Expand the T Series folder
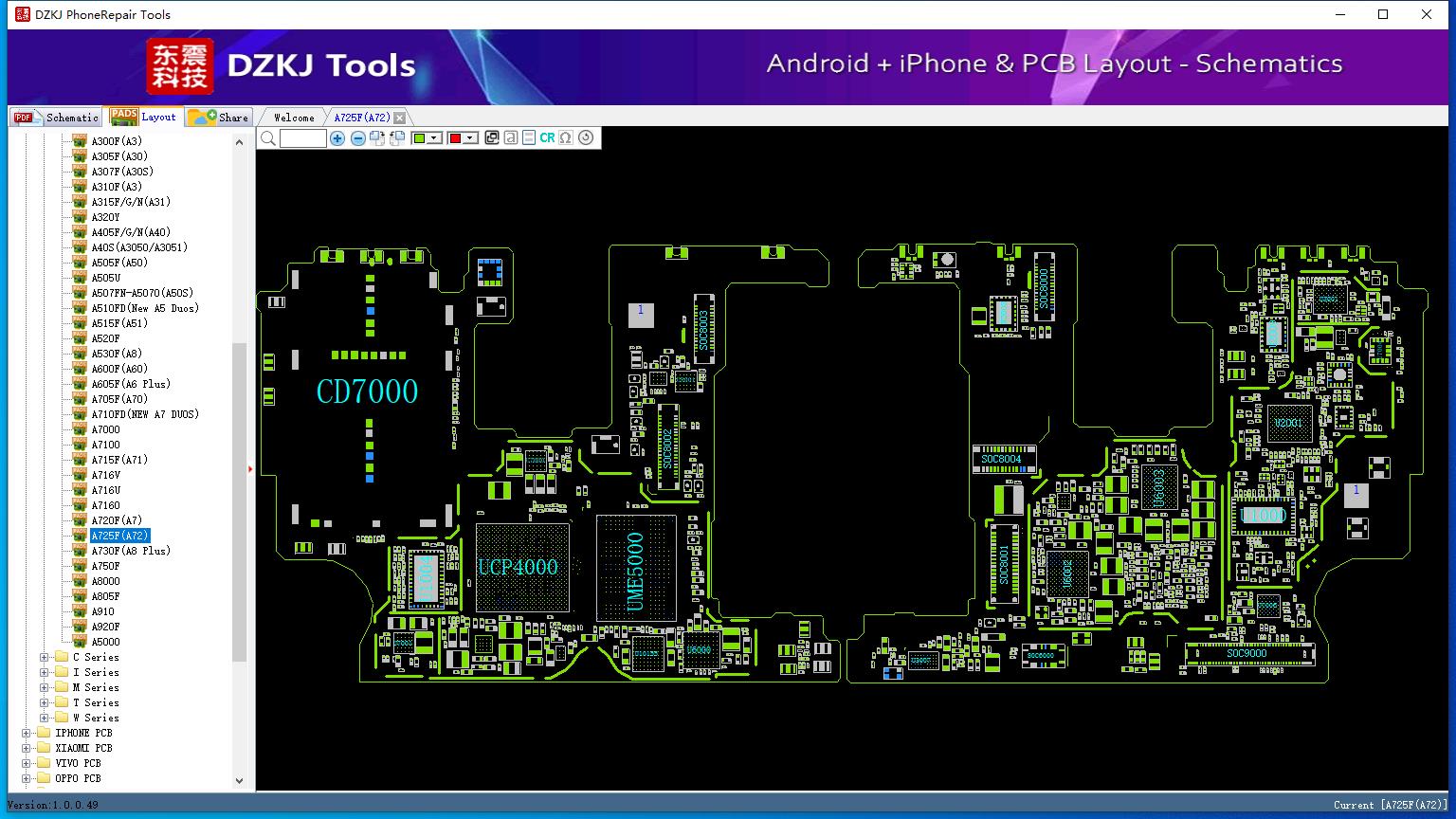 pos(44,702)
